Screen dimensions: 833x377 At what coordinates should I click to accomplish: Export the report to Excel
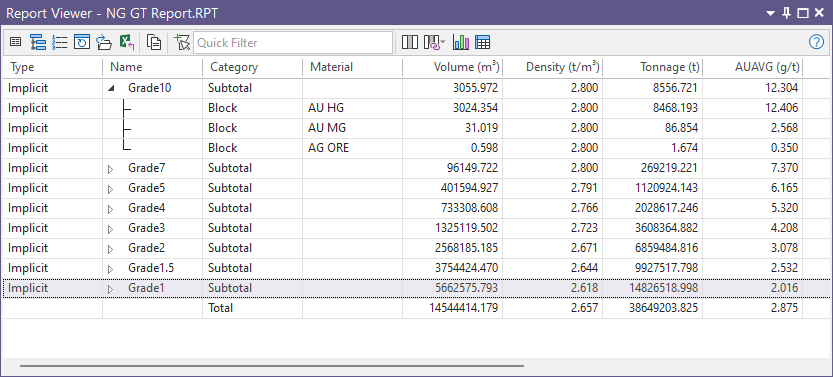[x=126, y=42]
